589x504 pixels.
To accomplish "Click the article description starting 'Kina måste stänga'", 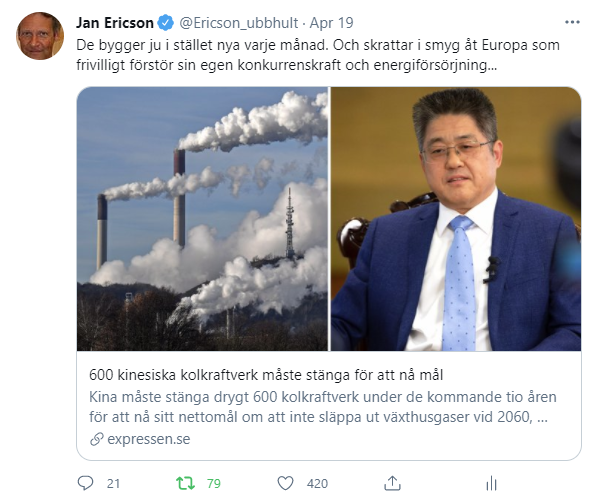I will click(x=323, y=407).
